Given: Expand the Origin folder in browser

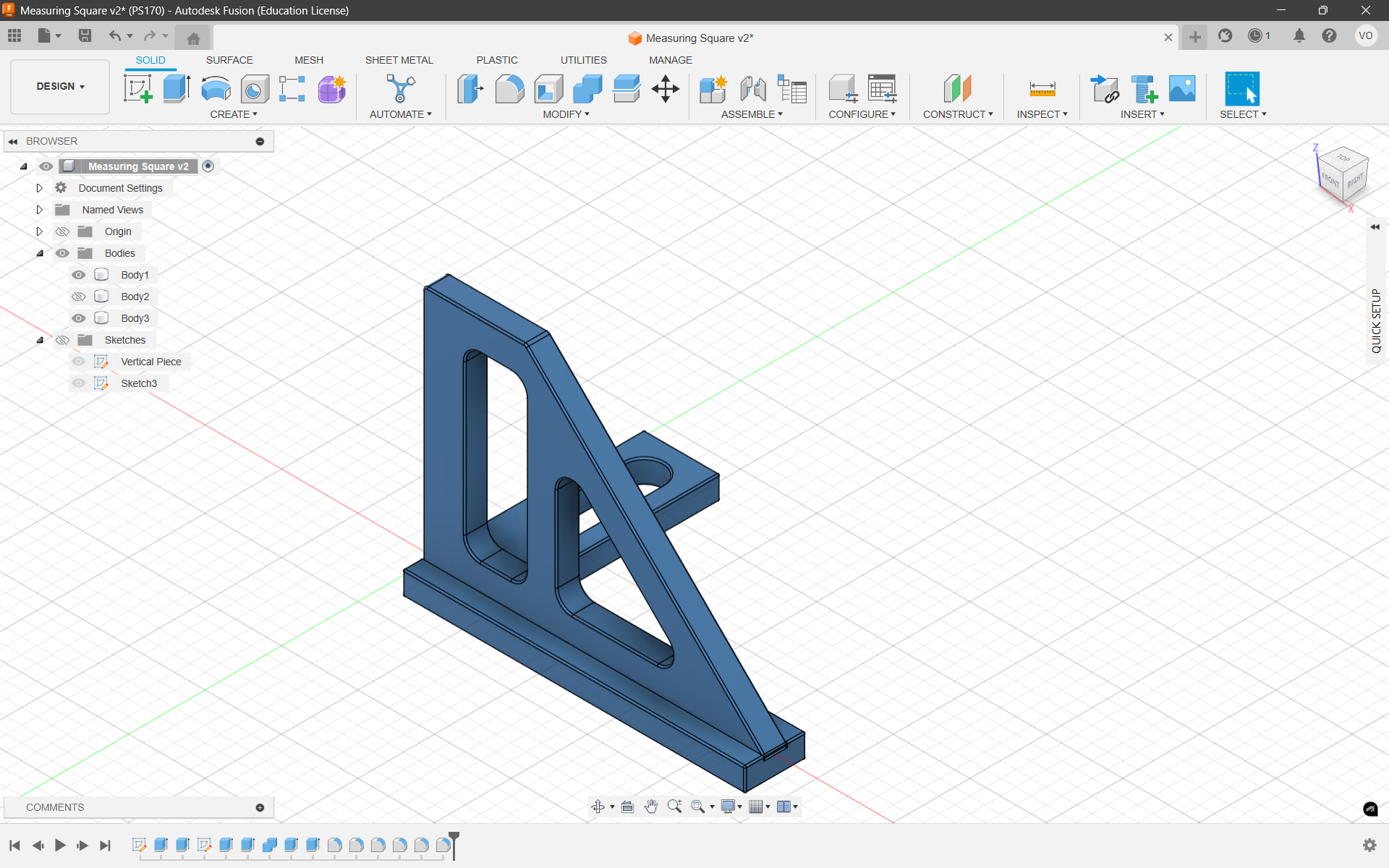Looking at the screenshot, I should click(x=40, y=231).
